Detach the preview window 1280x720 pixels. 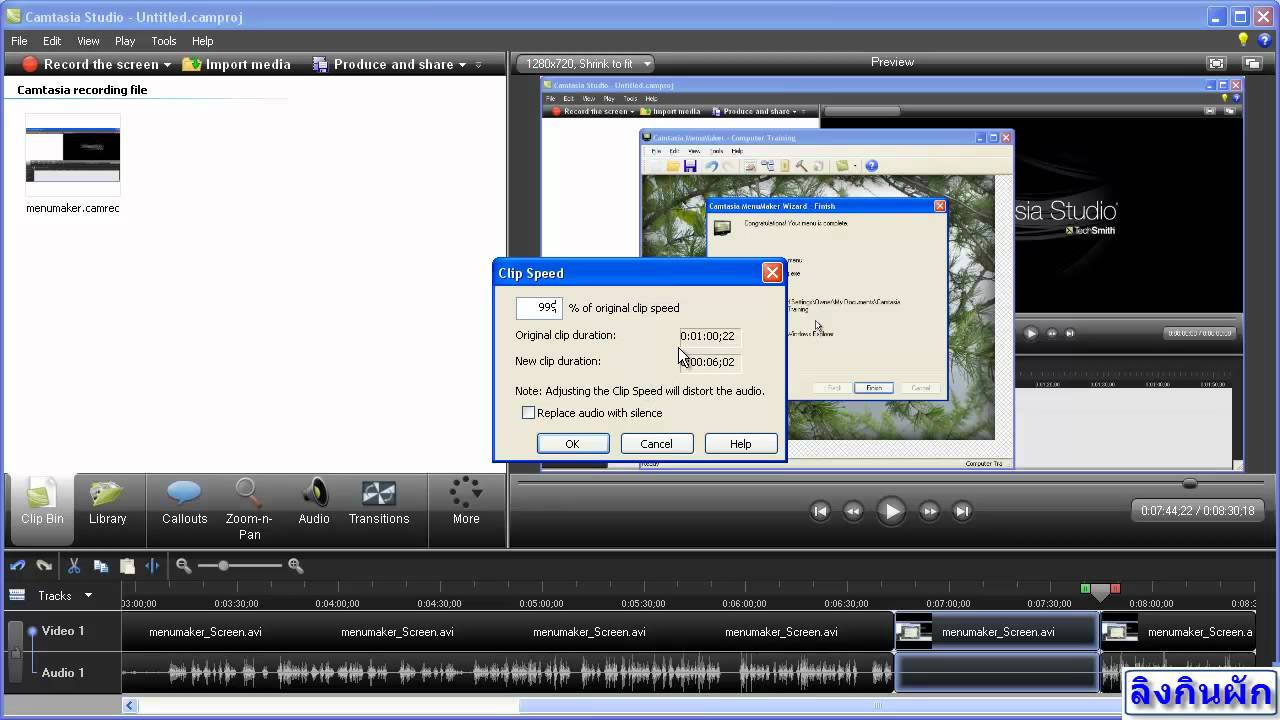coord(1252,63)
